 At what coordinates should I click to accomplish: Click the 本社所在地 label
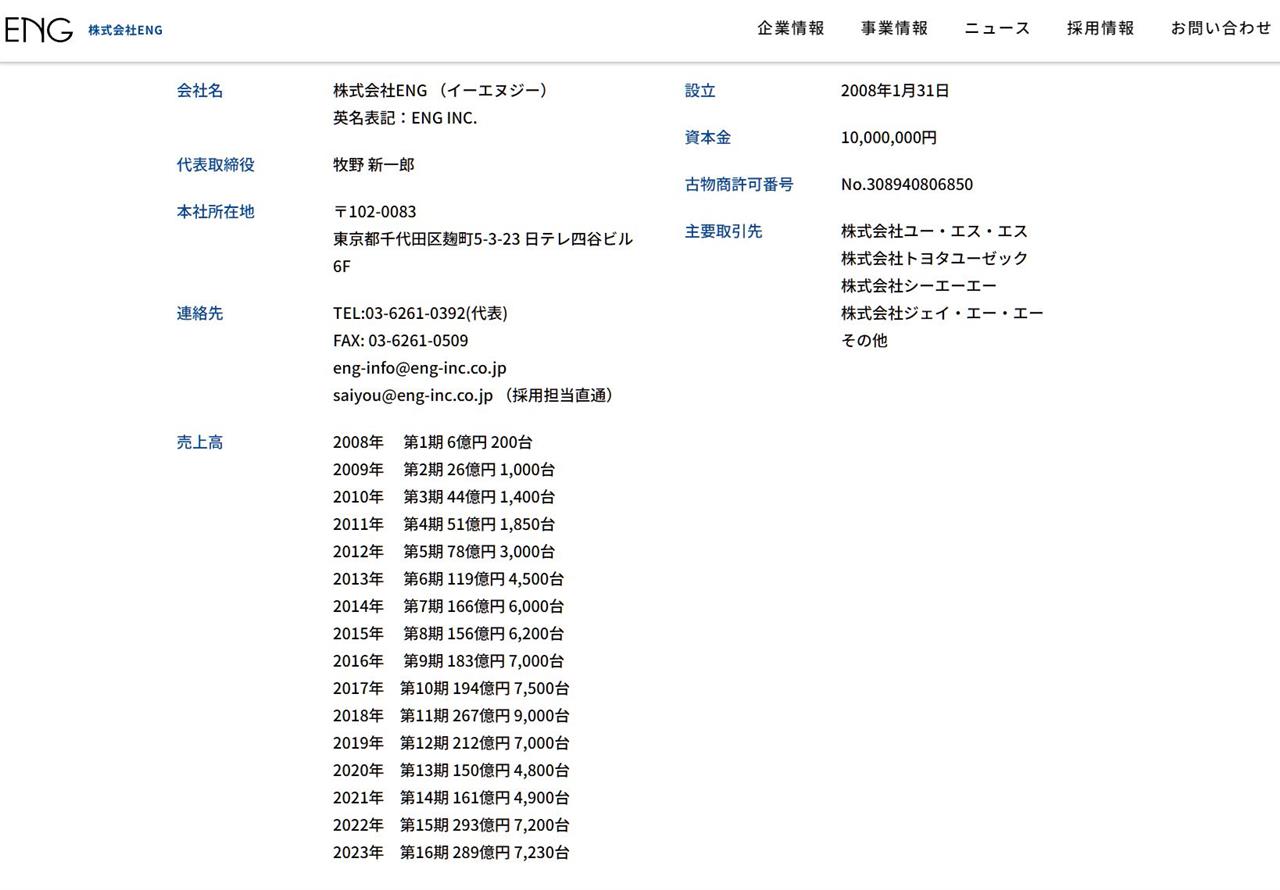215,211
